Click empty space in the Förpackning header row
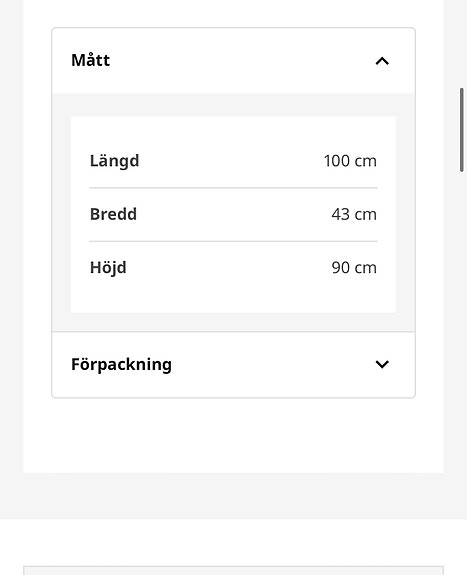 click(271, 365)
